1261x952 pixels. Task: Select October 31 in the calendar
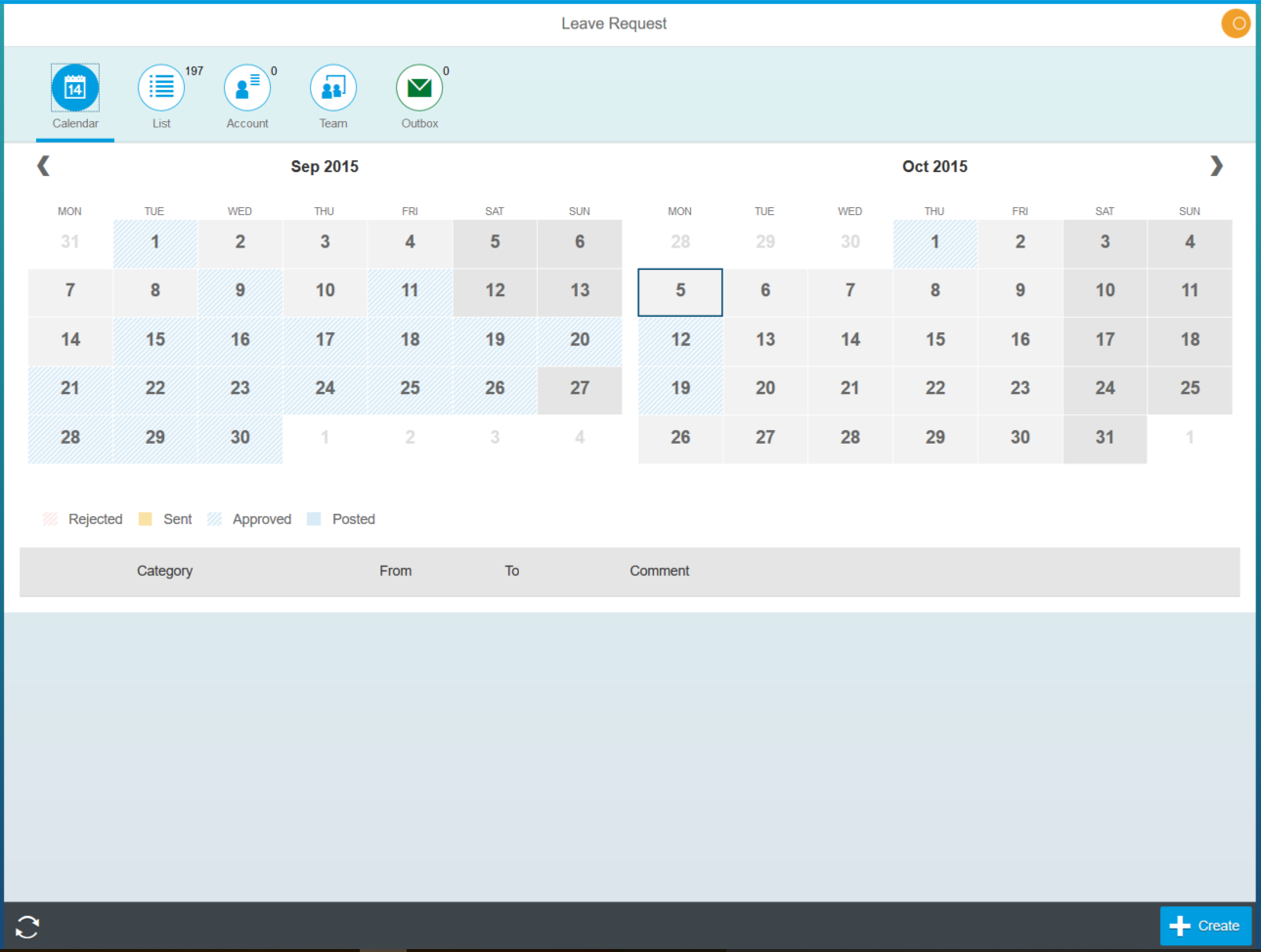pyautogui.click(x=1105, y=438)
